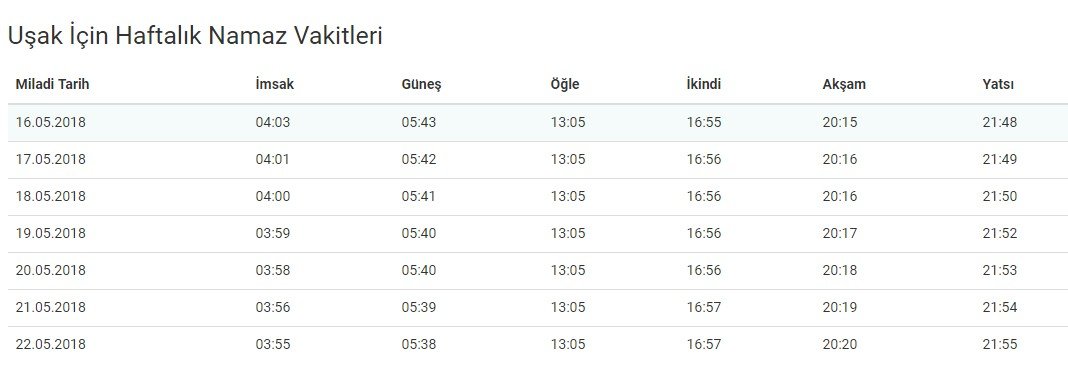Select the 22.05.2018 date cell

[51, 344]
